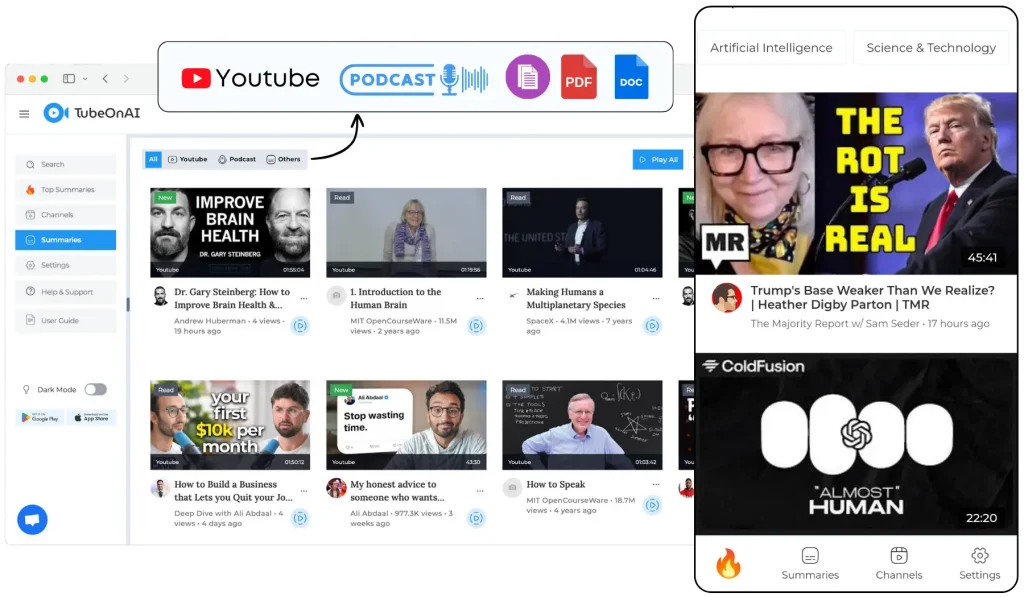Viewport: 1024px width, 597px height.
Task: Open Search in the sidebar
Action: click(x=65, y=165)
